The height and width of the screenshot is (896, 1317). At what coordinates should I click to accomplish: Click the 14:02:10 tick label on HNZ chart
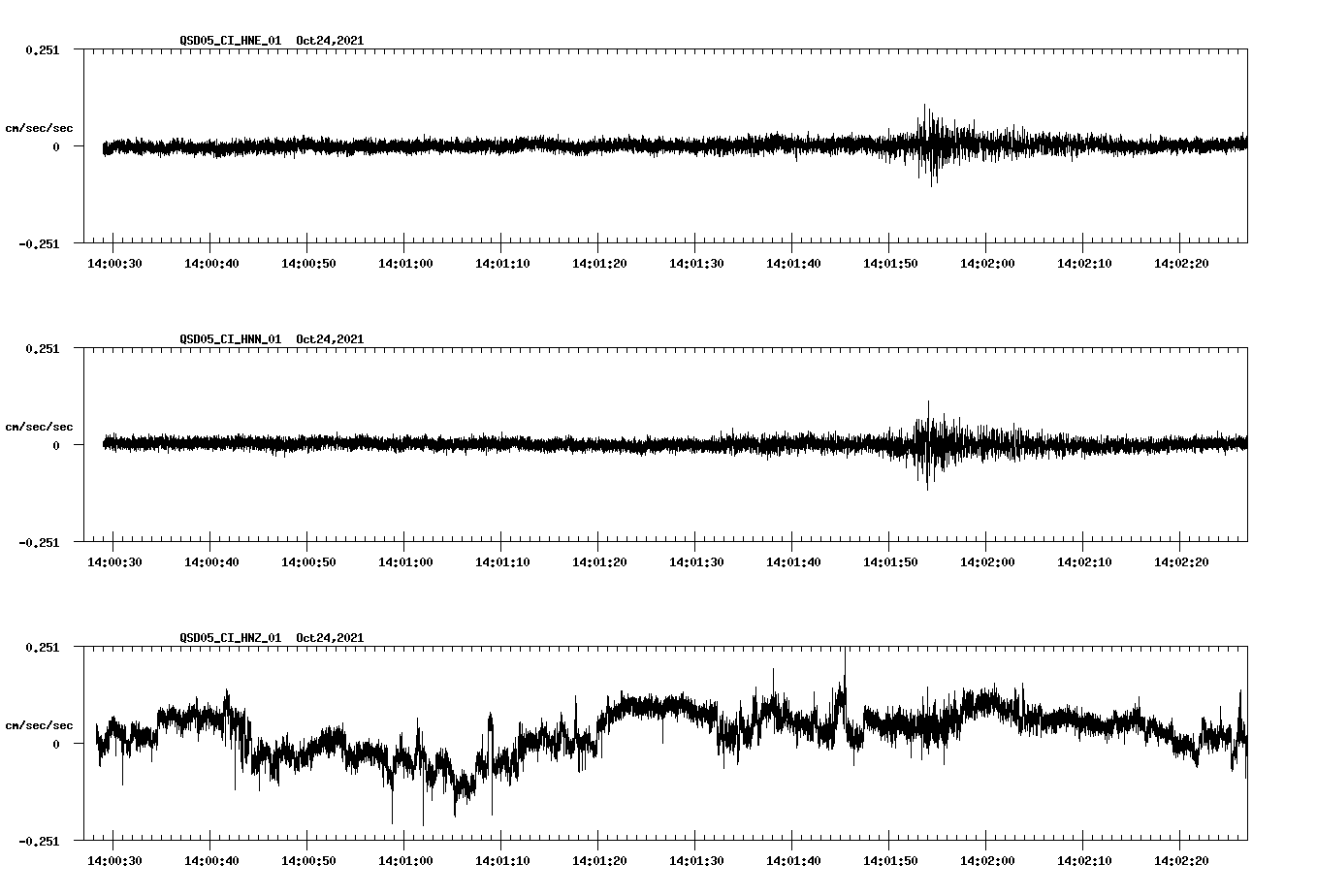point(1084,861)
